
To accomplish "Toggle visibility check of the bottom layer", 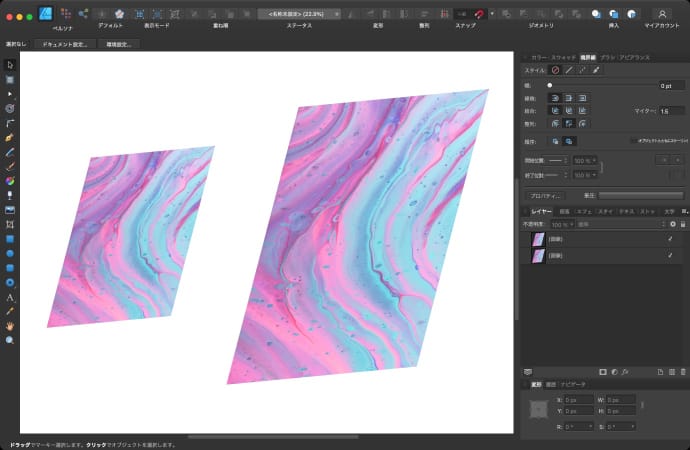I will 669,256.
